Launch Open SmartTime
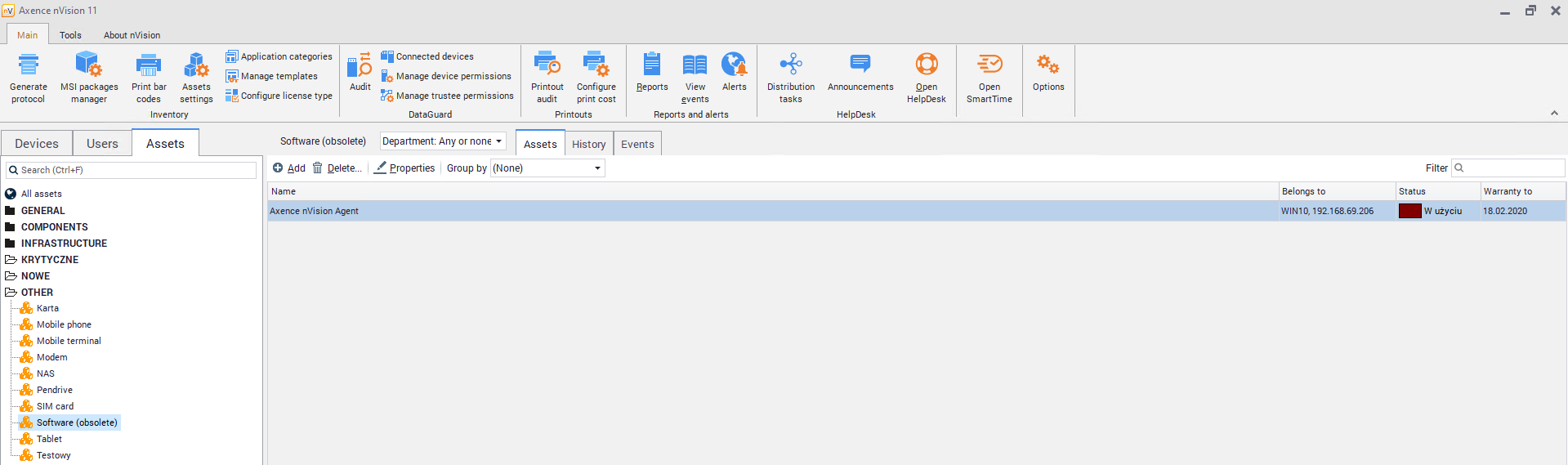 tap(989, 65)
